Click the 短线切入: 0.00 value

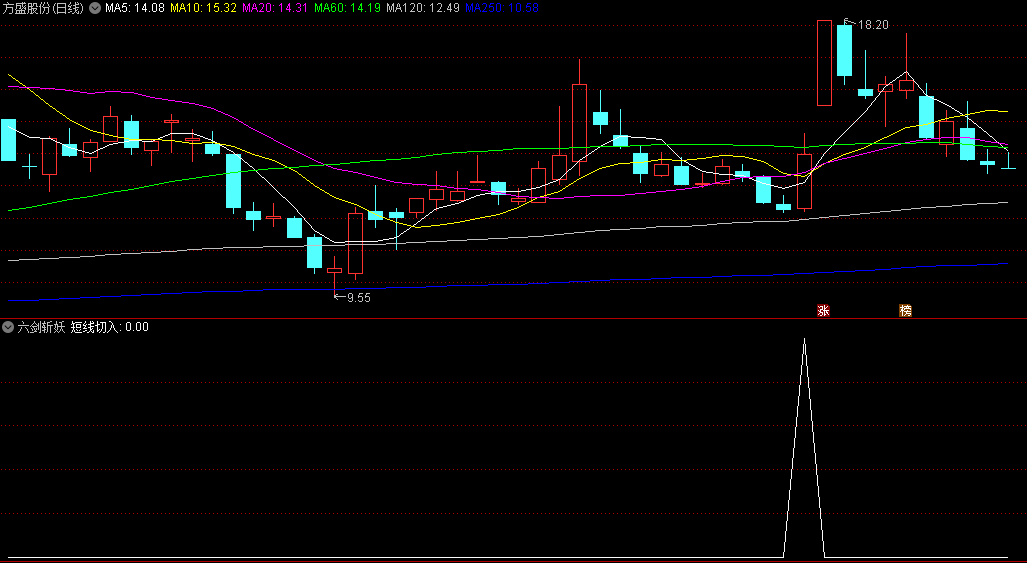(109, 327)
